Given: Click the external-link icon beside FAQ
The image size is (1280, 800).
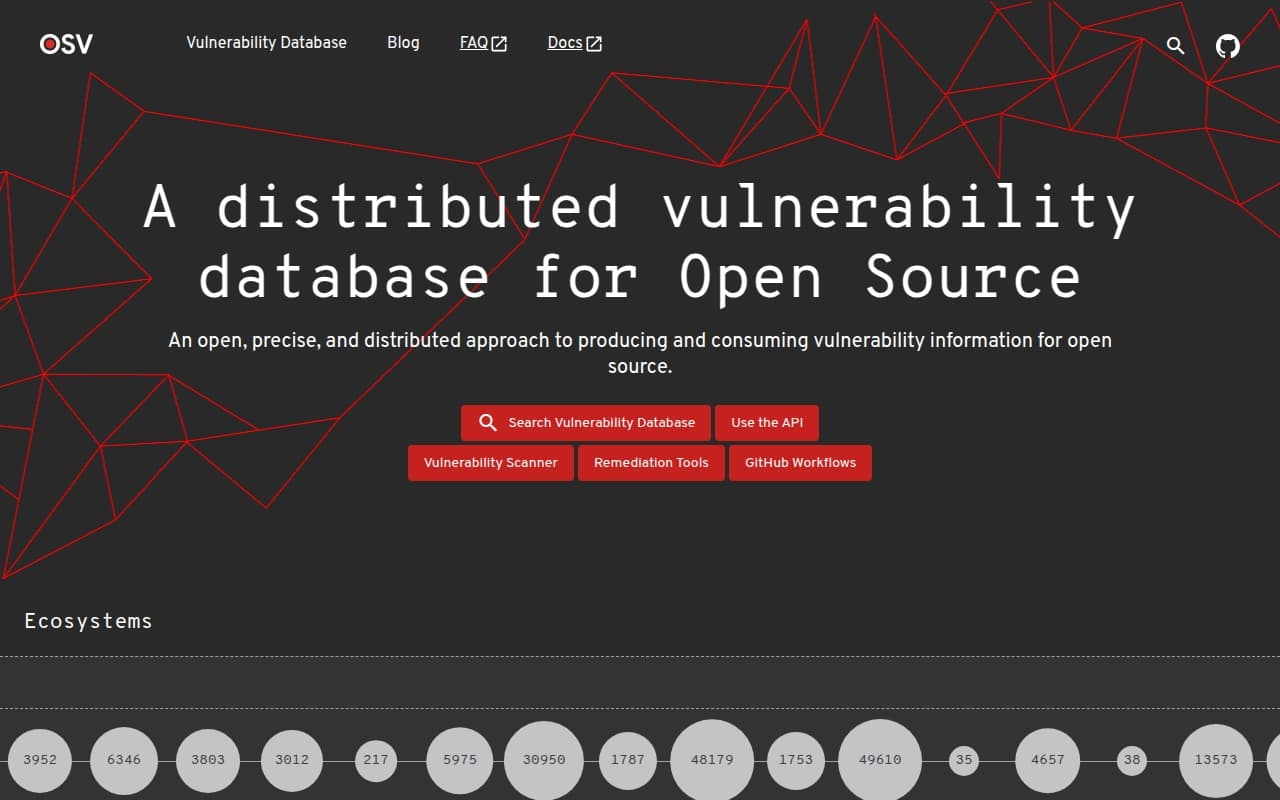Looking at the screenshot, I should [497, 43].
